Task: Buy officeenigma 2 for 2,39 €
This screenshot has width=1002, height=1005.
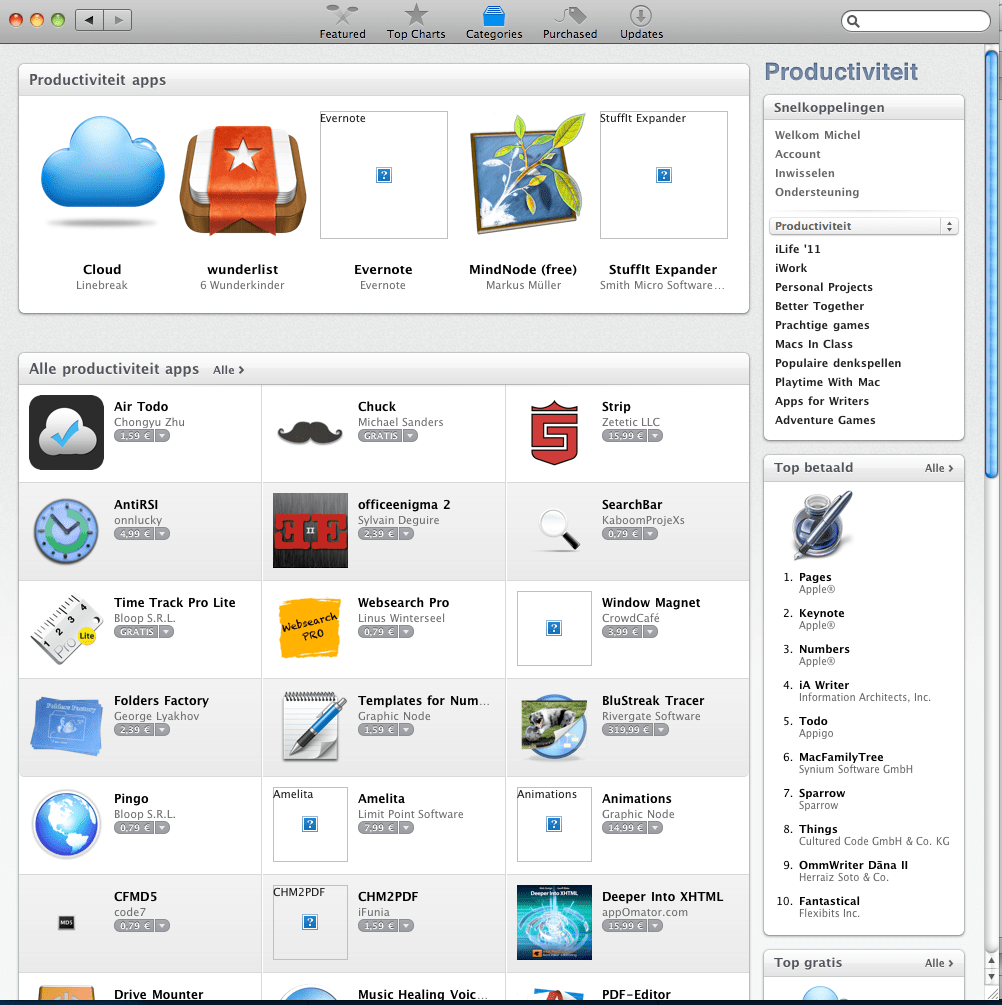Action: click(378, 534)
